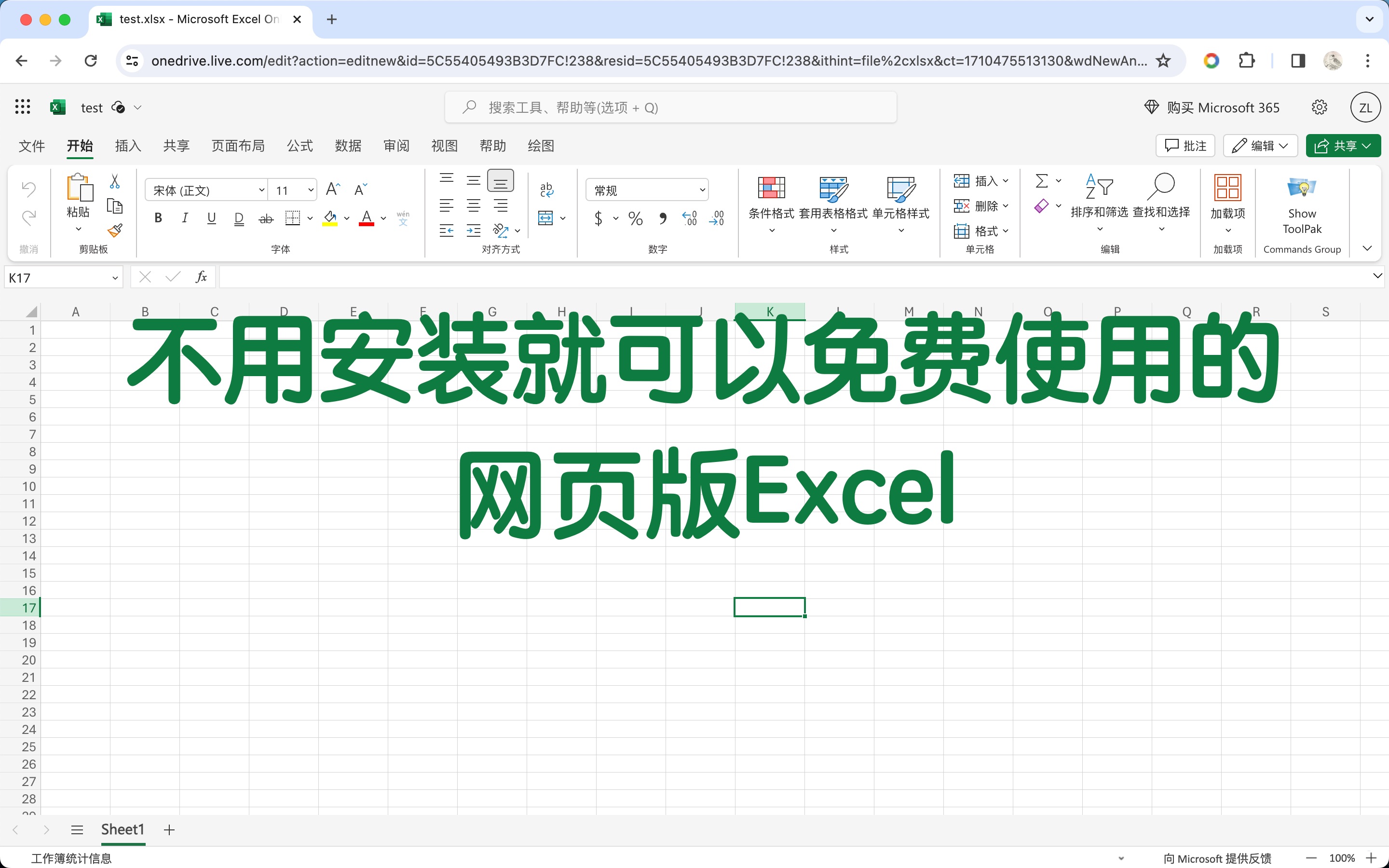
Task: Open 条件格式 conditional formatting
Action: coord(771,204)
